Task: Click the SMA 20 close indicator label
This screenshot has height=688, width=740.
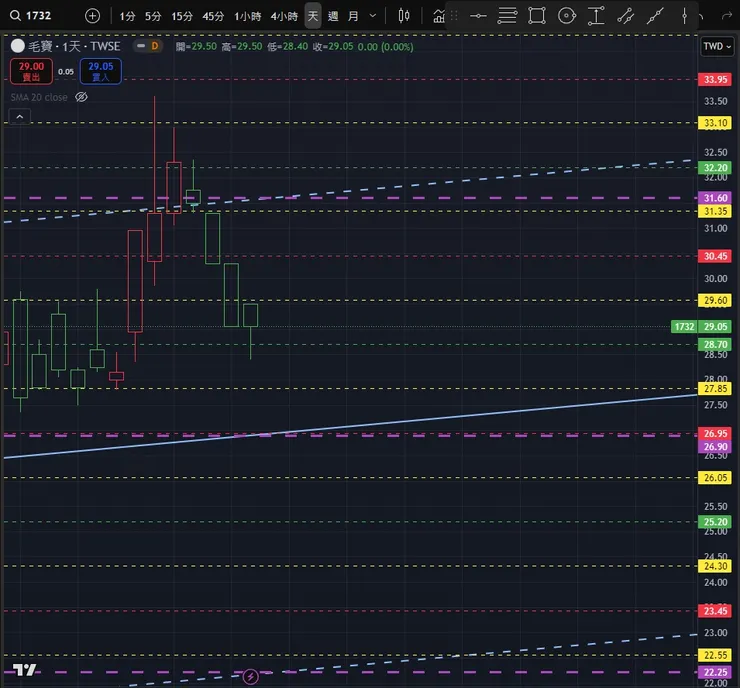Action: [39, 97]
